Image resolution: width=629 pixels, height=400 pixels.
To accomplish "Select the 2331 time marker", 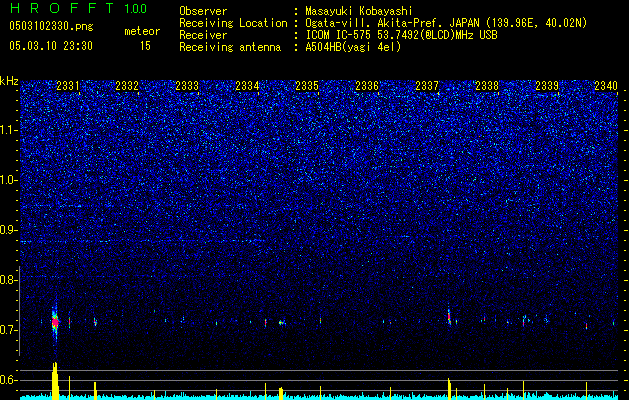I will (68, 85).
